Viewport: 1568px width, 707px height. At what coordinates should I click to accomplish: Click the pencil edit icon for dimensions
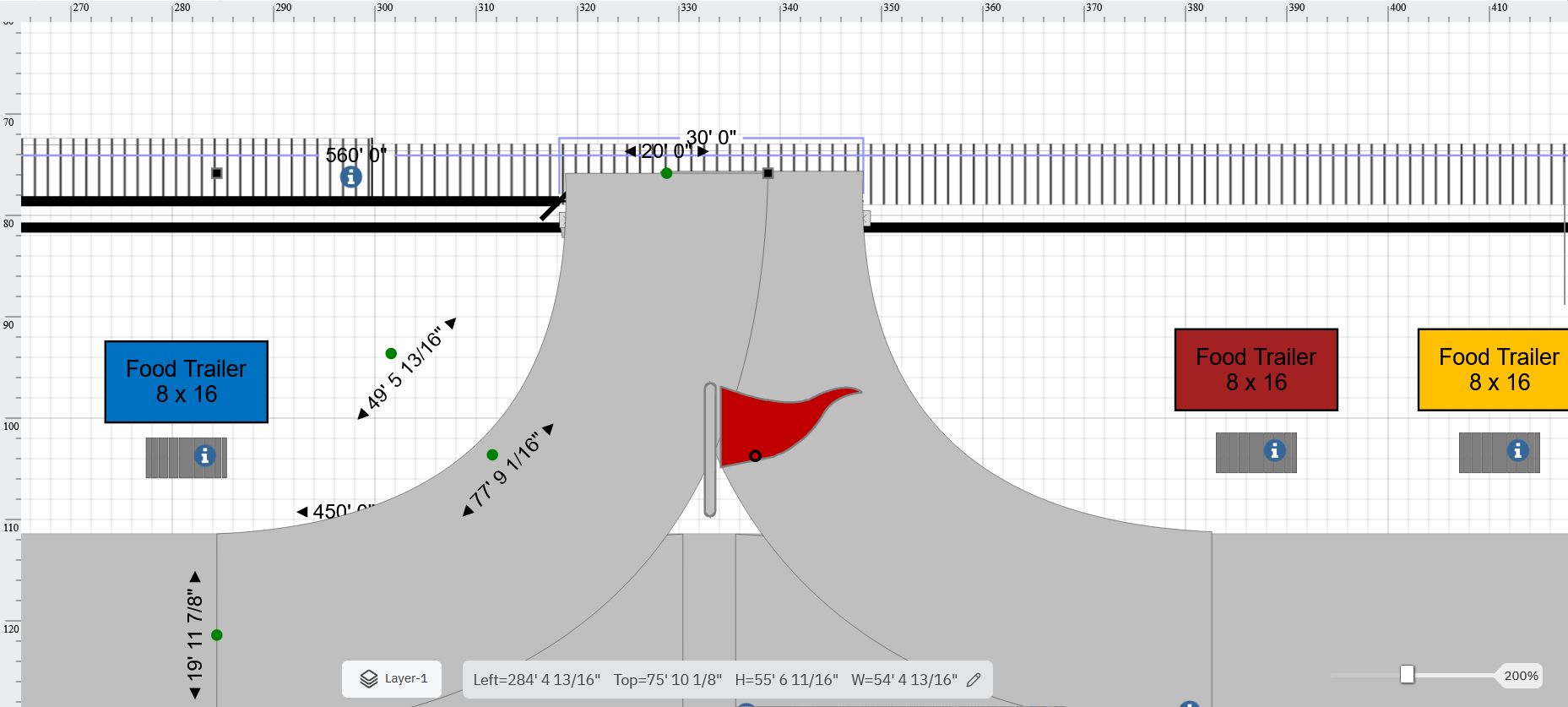tap(974, 680)
